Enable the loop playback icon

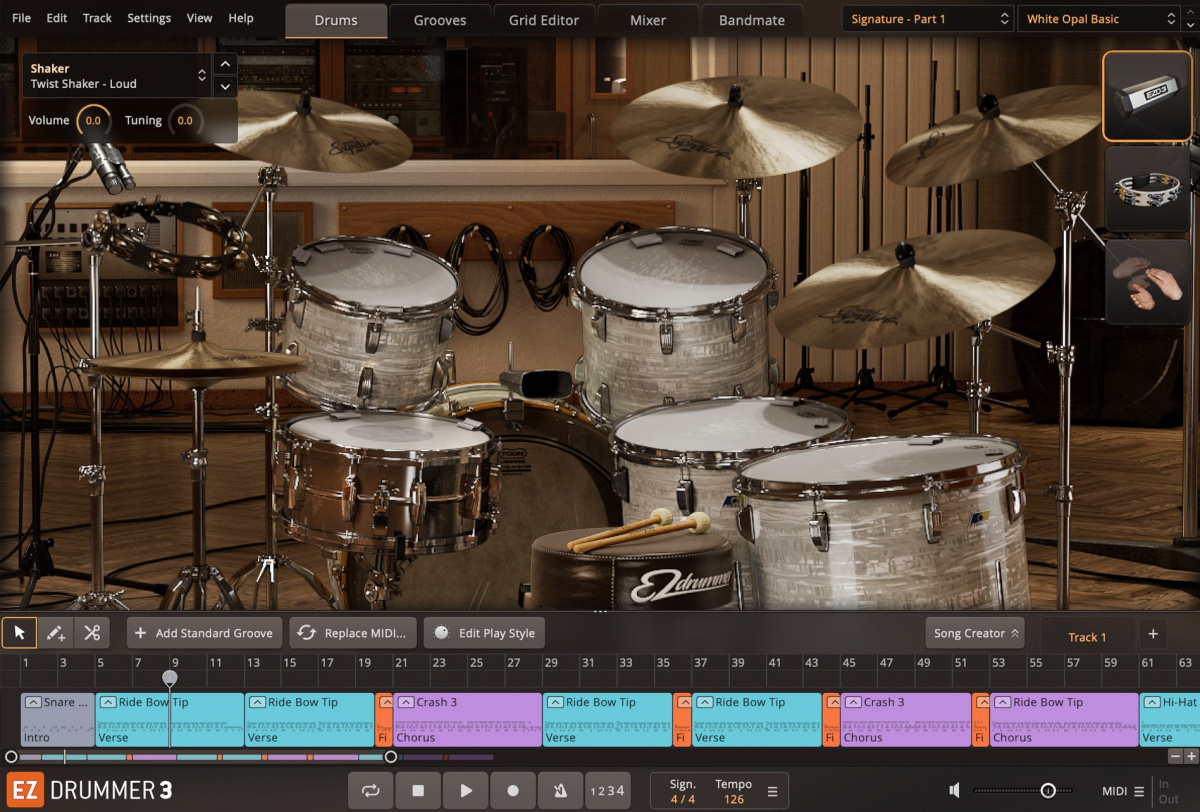pos(370,790)
